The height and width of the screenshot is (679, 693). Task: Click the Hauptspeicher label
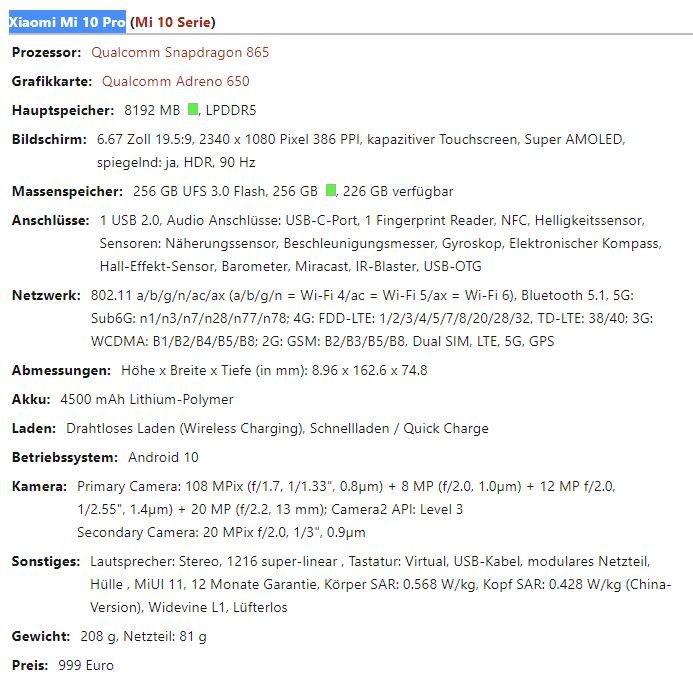tap(63, 111)
